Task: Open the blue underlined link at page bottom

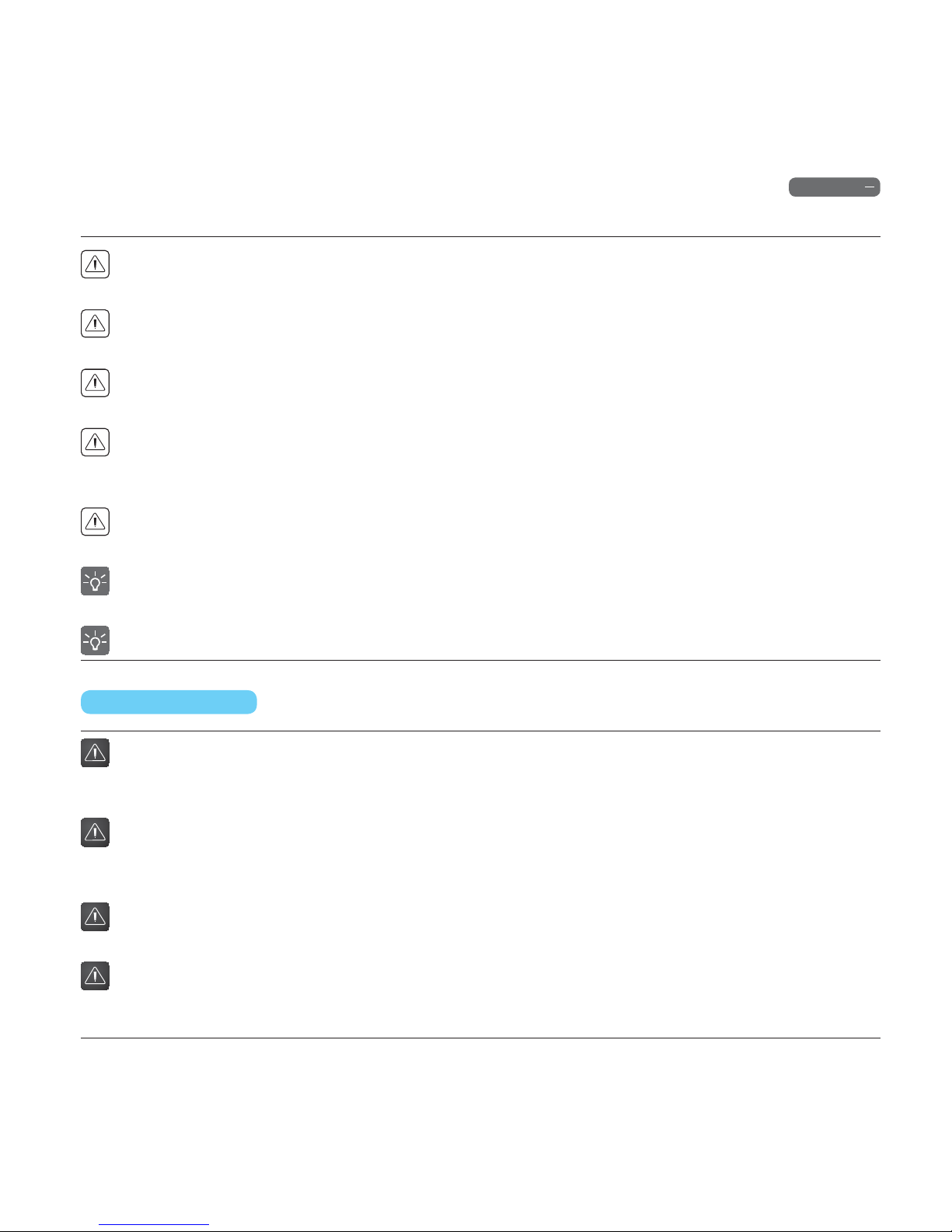Action: click(154, 1224)
